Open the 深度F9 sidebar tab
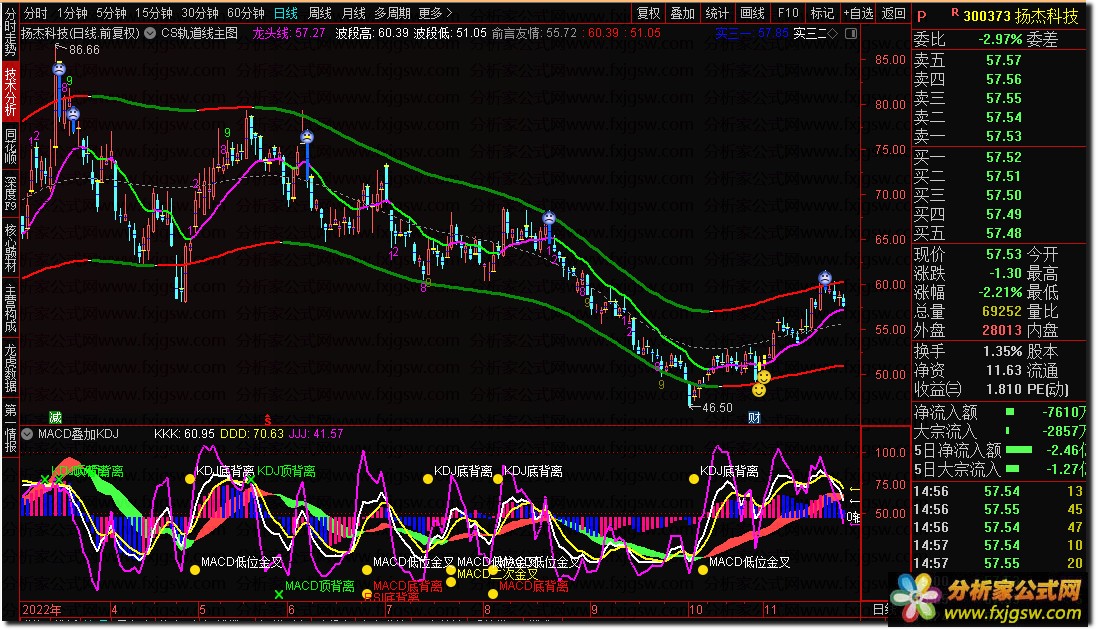1098x630 pixels. [x=11, y=194]
